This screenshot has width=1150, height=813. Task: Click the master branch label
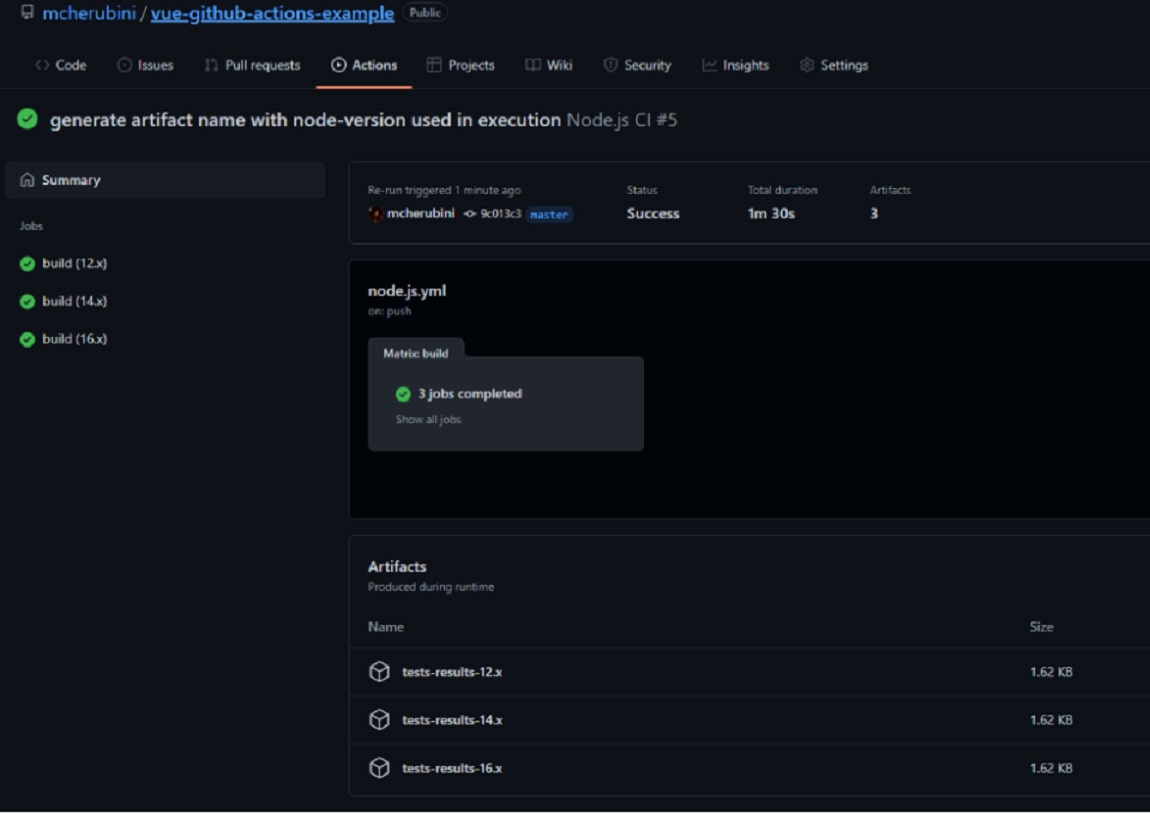[549, 215]
